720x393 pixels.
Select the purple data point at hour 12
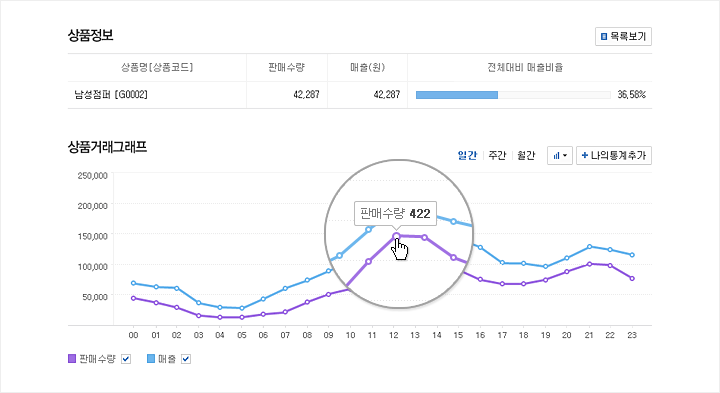coord(396,236)
